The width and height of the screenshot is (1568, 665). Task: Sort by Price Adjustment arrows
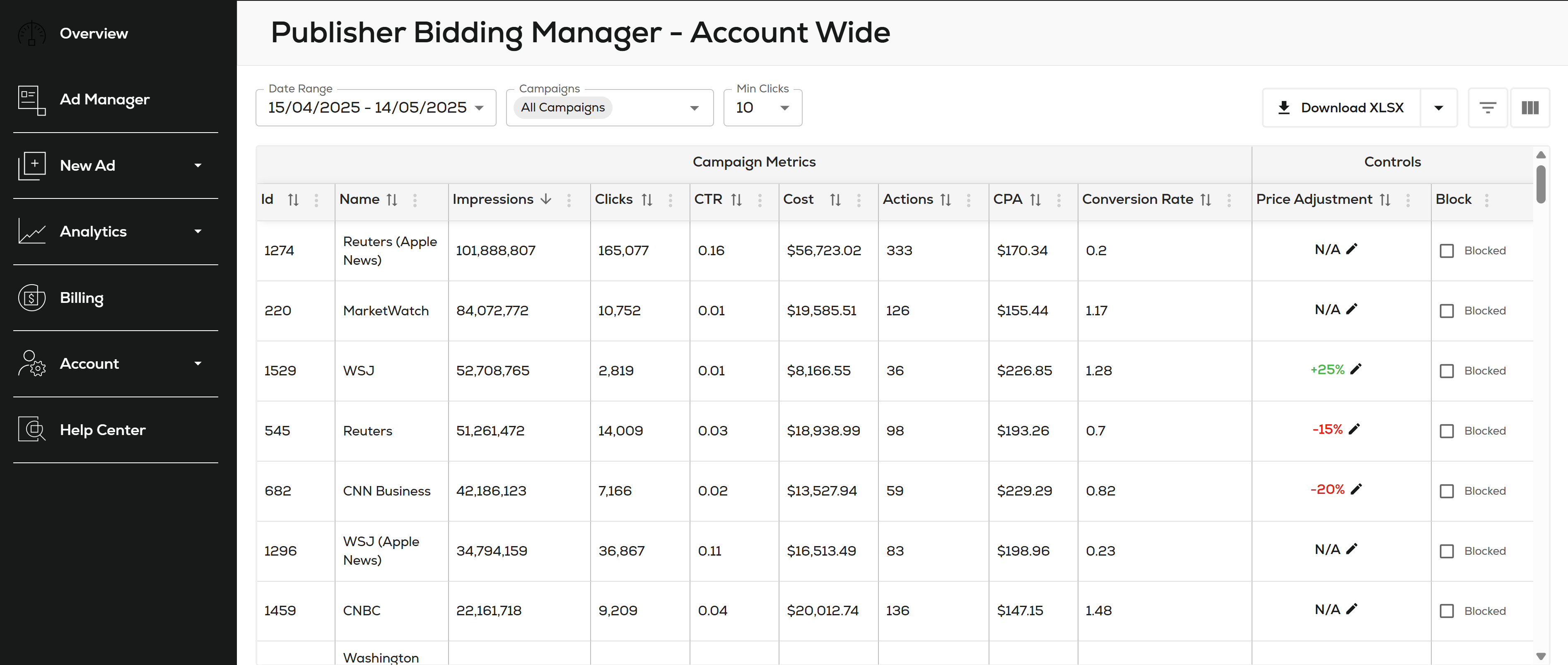(x=1385, y=200)
